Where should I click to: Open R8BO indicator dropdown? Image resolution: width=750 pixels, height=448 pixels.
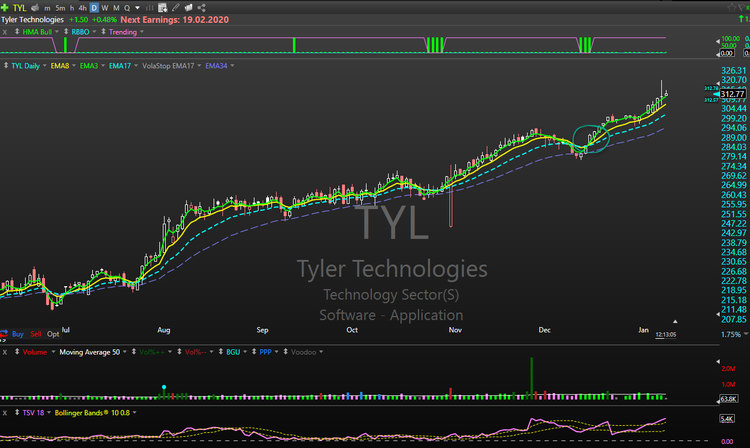(x=94, y=32)
